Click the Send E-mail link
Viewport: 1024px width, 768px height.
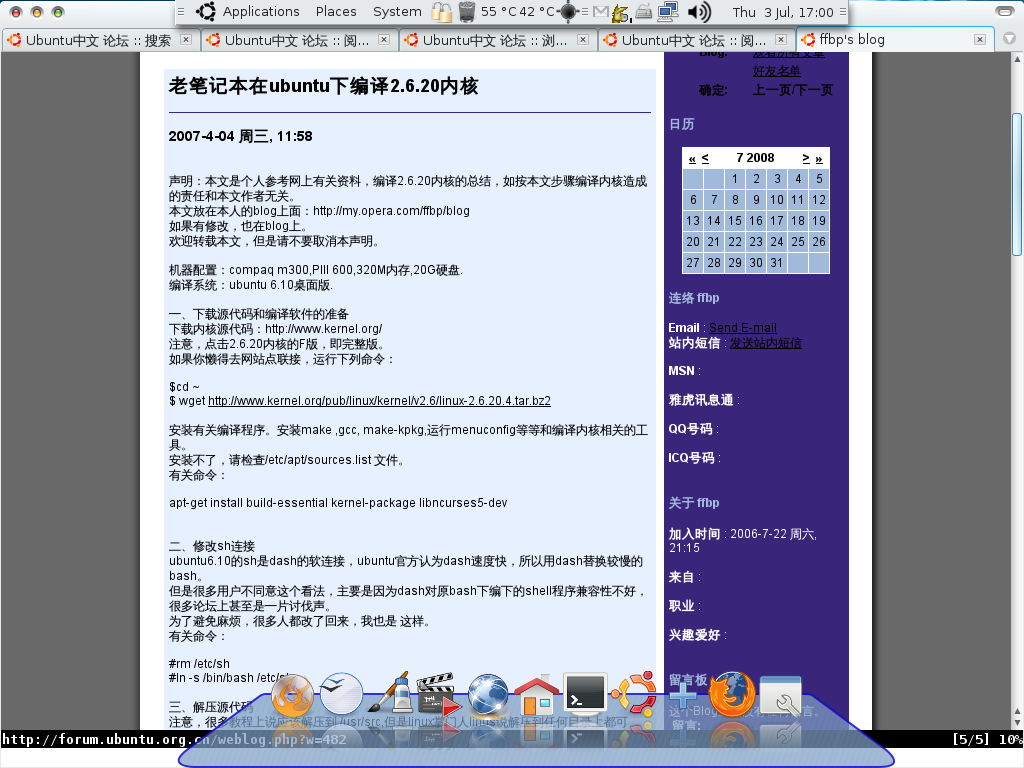pyautogui.click(x=743, y=328)
